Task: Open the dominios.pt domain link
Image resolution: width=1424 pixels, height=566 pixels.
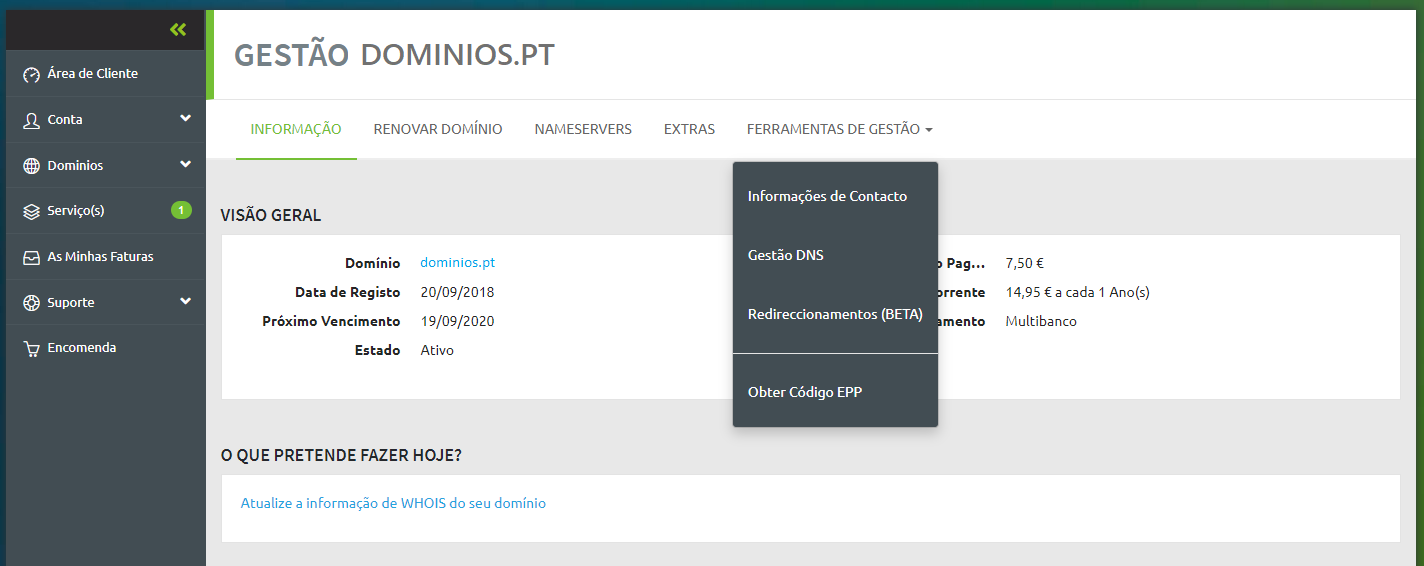Action: coord(458,263)
